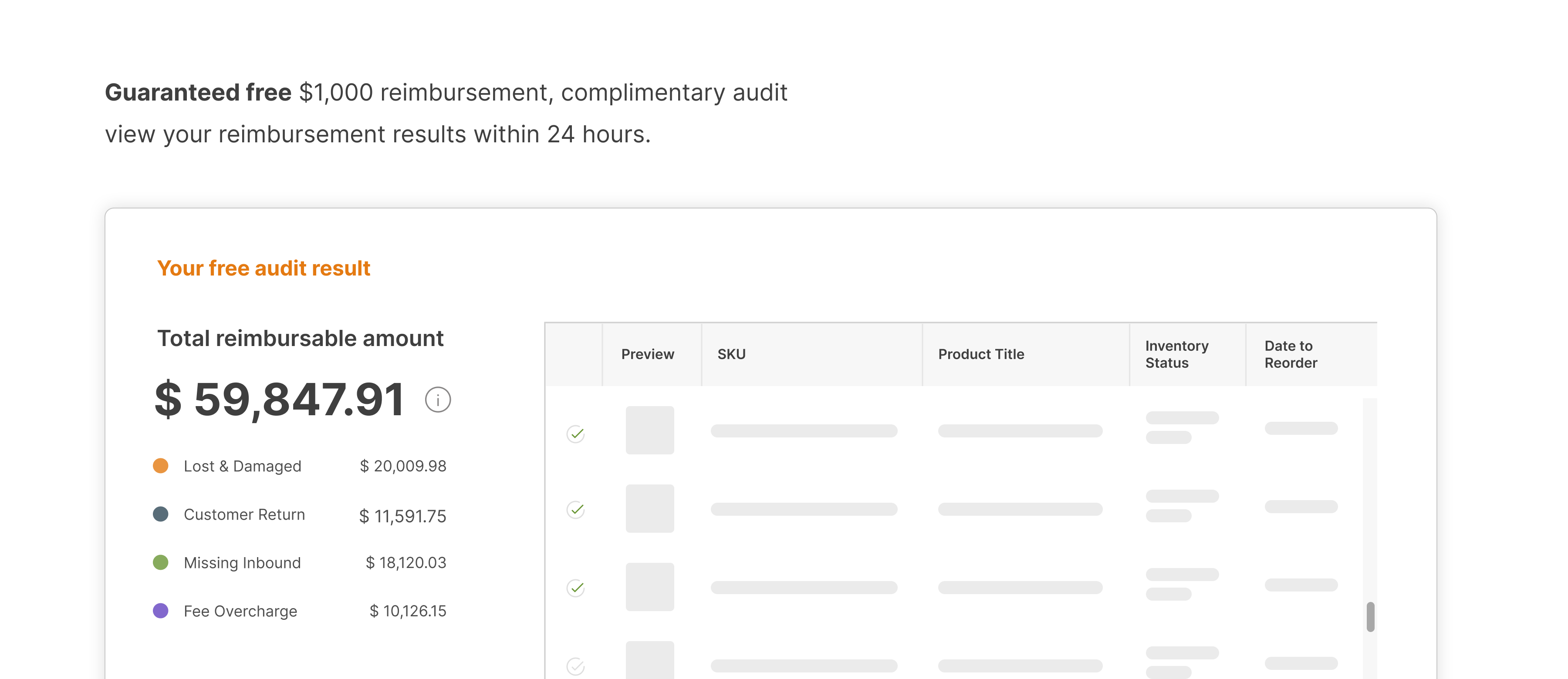The width and height of the screenshot is (1568, 679).
Task: Click the Product Title column header
Action: point(980,354)
